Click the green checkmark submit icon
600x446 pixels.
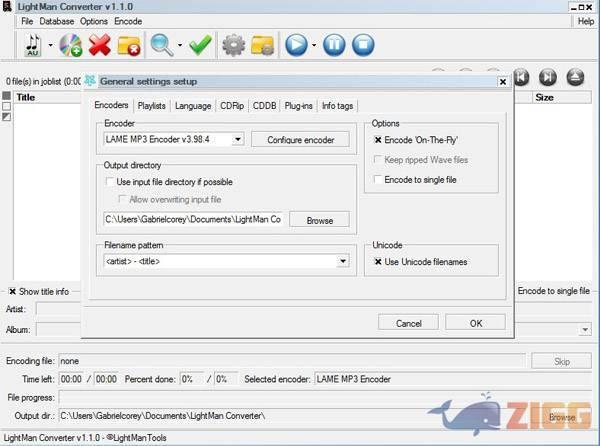coord(201,45)
